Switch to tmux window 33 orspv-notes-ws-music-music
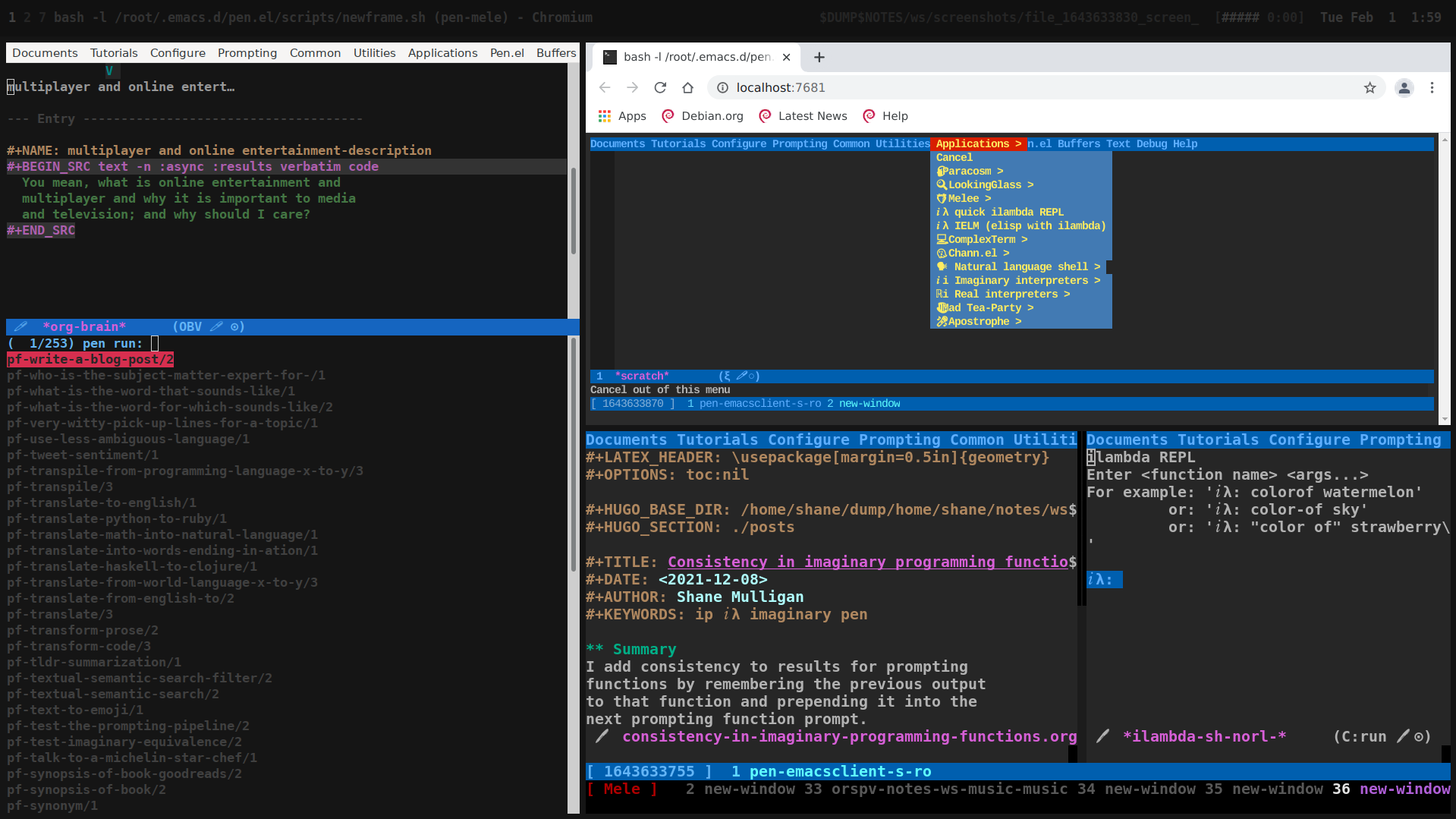1456x819 pixels. pos(936,789)
